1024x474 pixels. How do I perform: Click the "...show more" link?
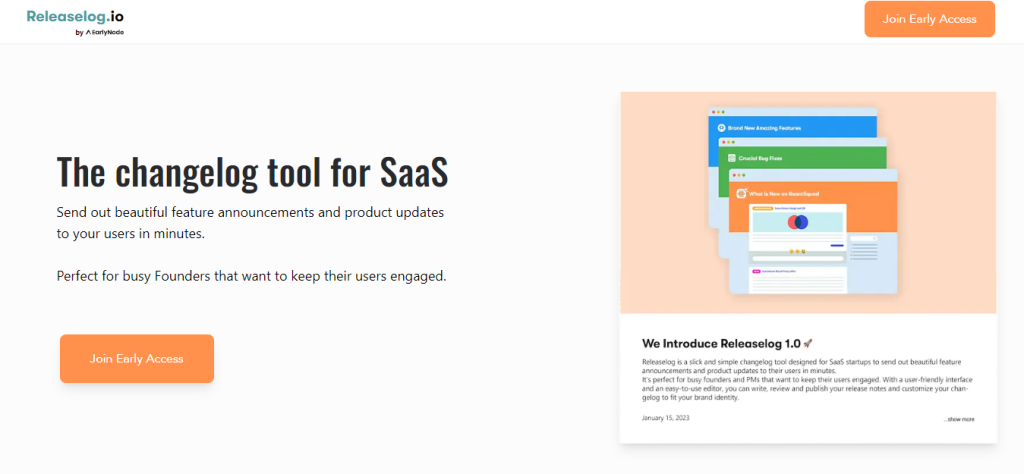tap(958, 419)
